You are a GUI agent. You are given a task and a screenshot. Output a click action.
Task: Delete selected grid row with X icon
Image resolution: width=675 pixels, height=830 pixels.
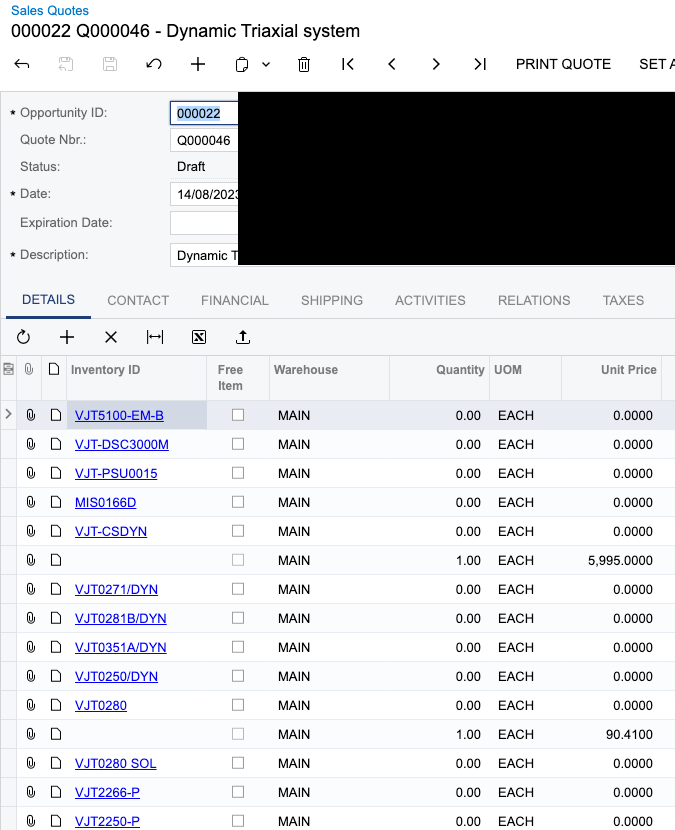tap(111, 337)
